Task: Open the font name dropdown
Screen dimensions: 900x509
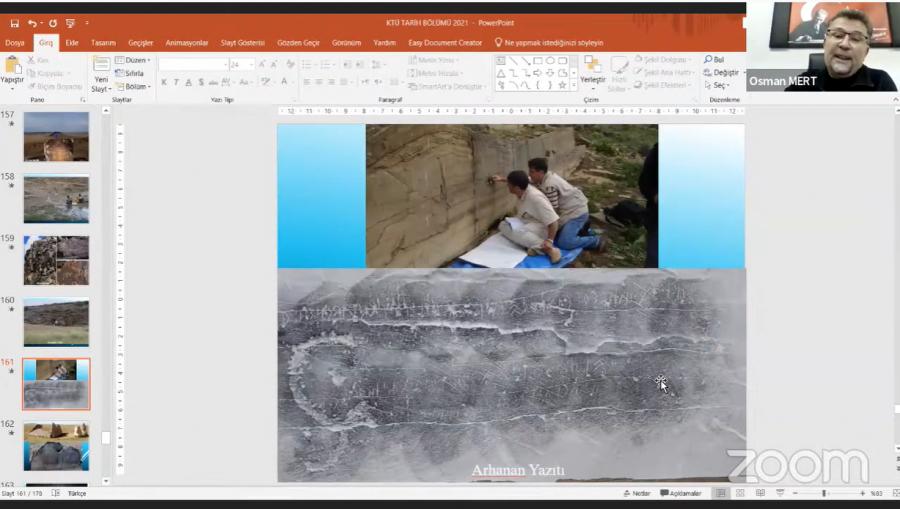Action: pyautogui.click(x=226, y=64)
